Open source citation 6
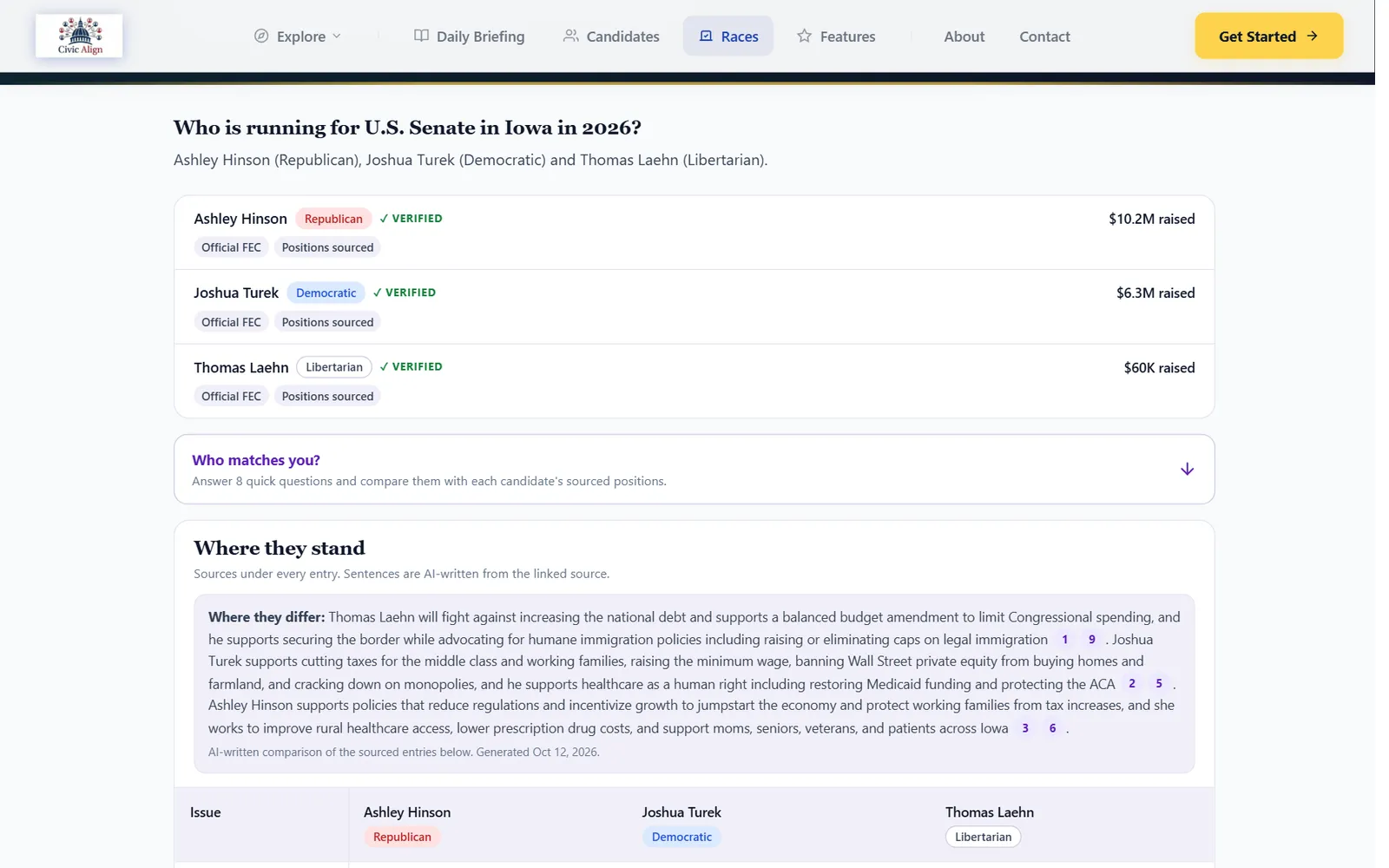 click(x=1053, y=728)
